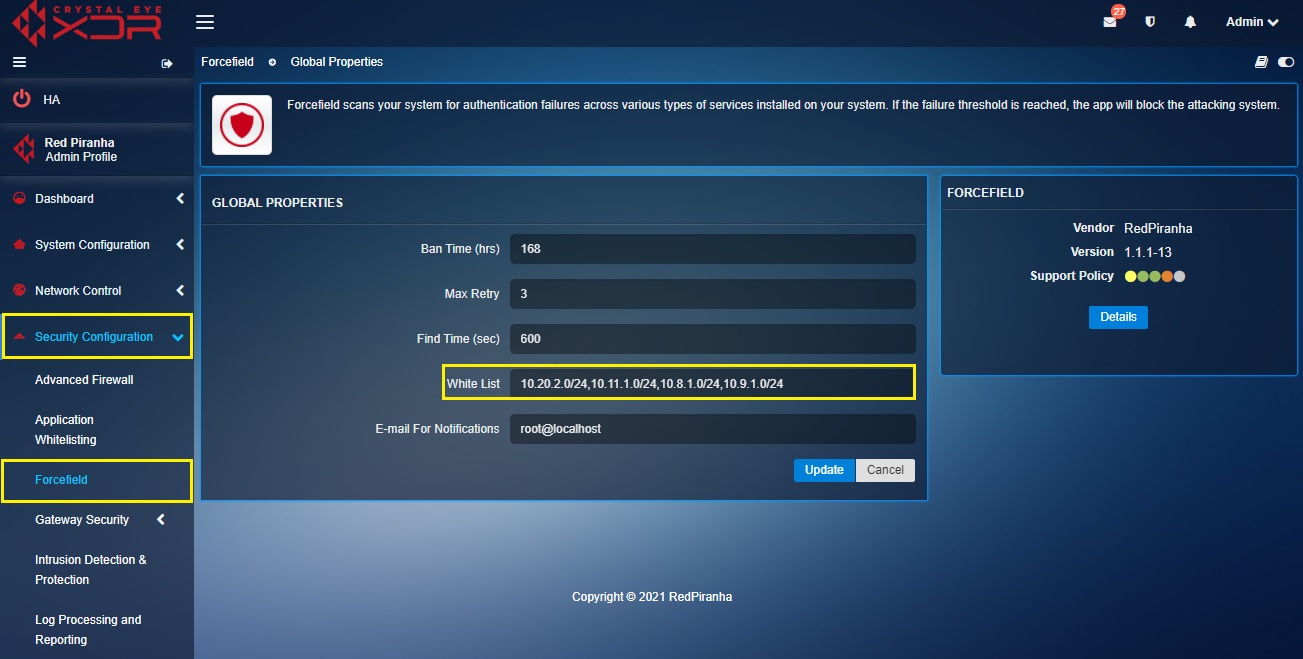Click the Cancel button
This screenshot has width=1303, height=659.
tap(885, 470)
